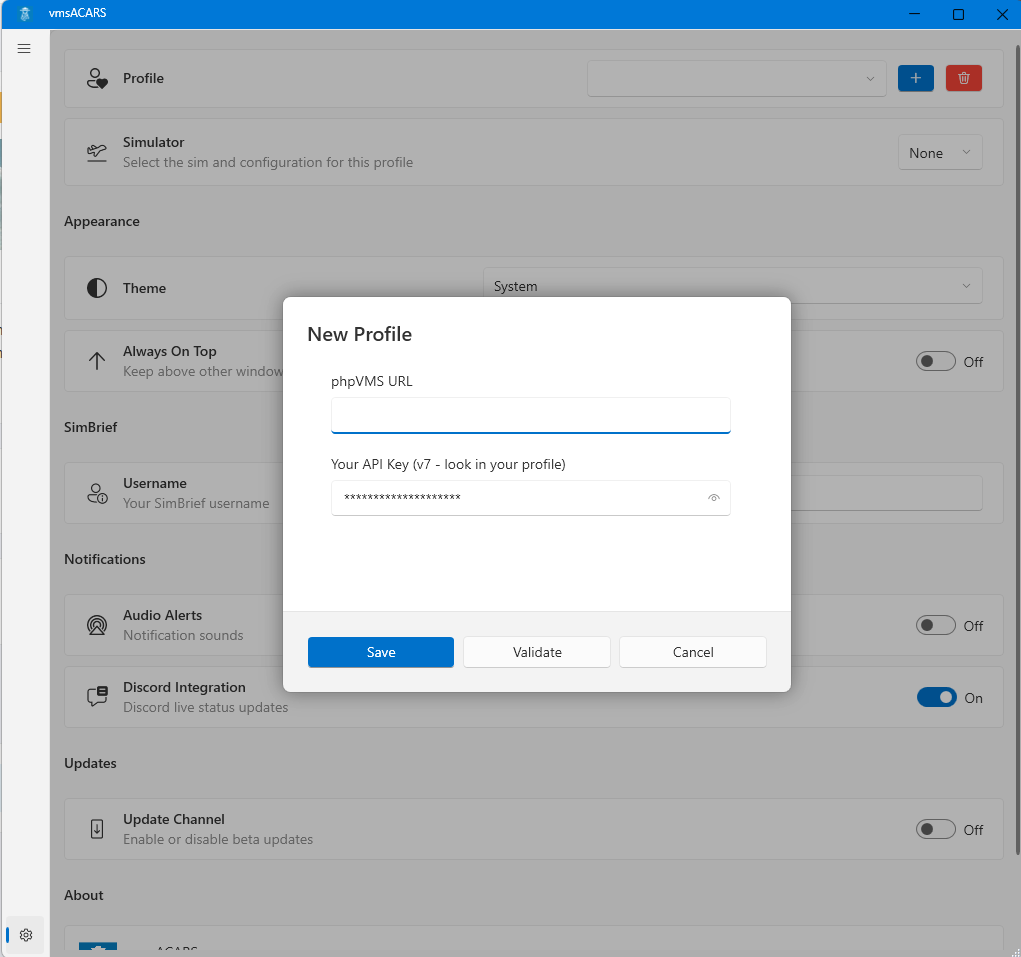The width and height of the screenshot is (1021, 957).
Task: Click the Audio Alerts broadcast icon
Action: (97, 625)
